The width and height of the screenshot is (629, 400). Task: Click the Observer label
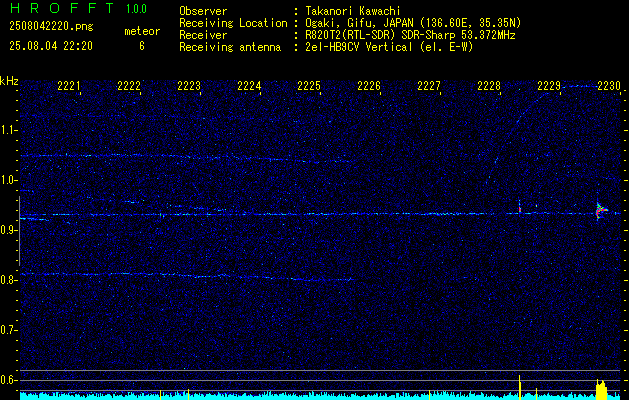tap(203, 11)
